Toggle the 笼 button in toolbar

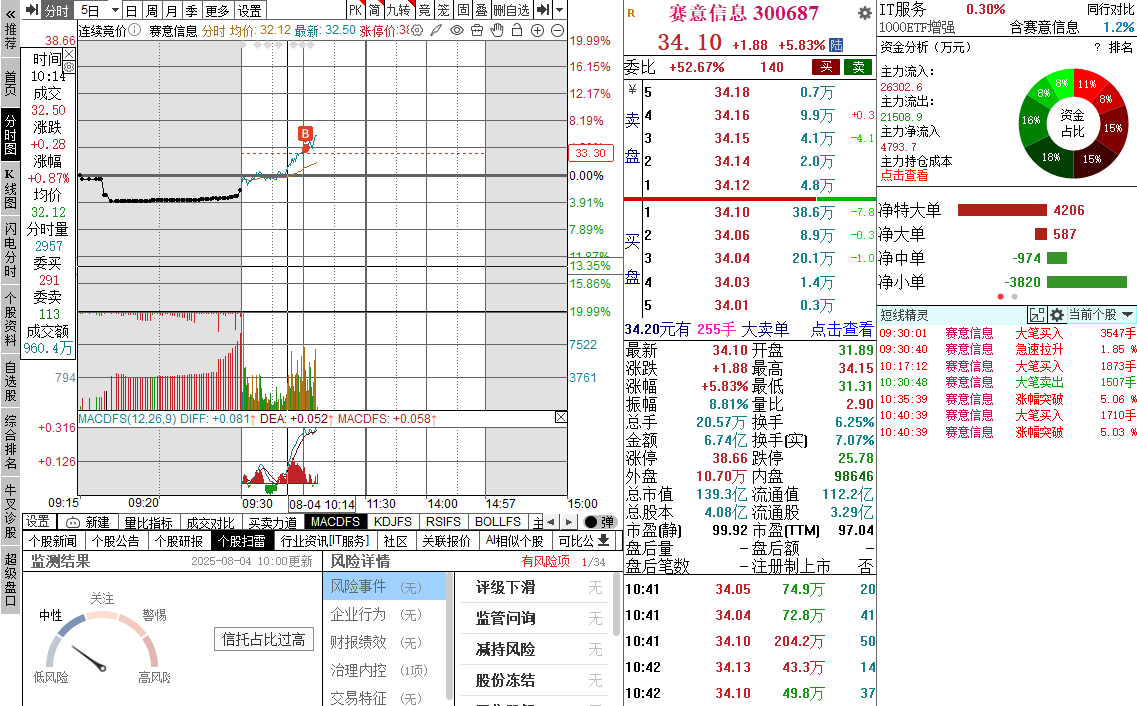[444, 10]
